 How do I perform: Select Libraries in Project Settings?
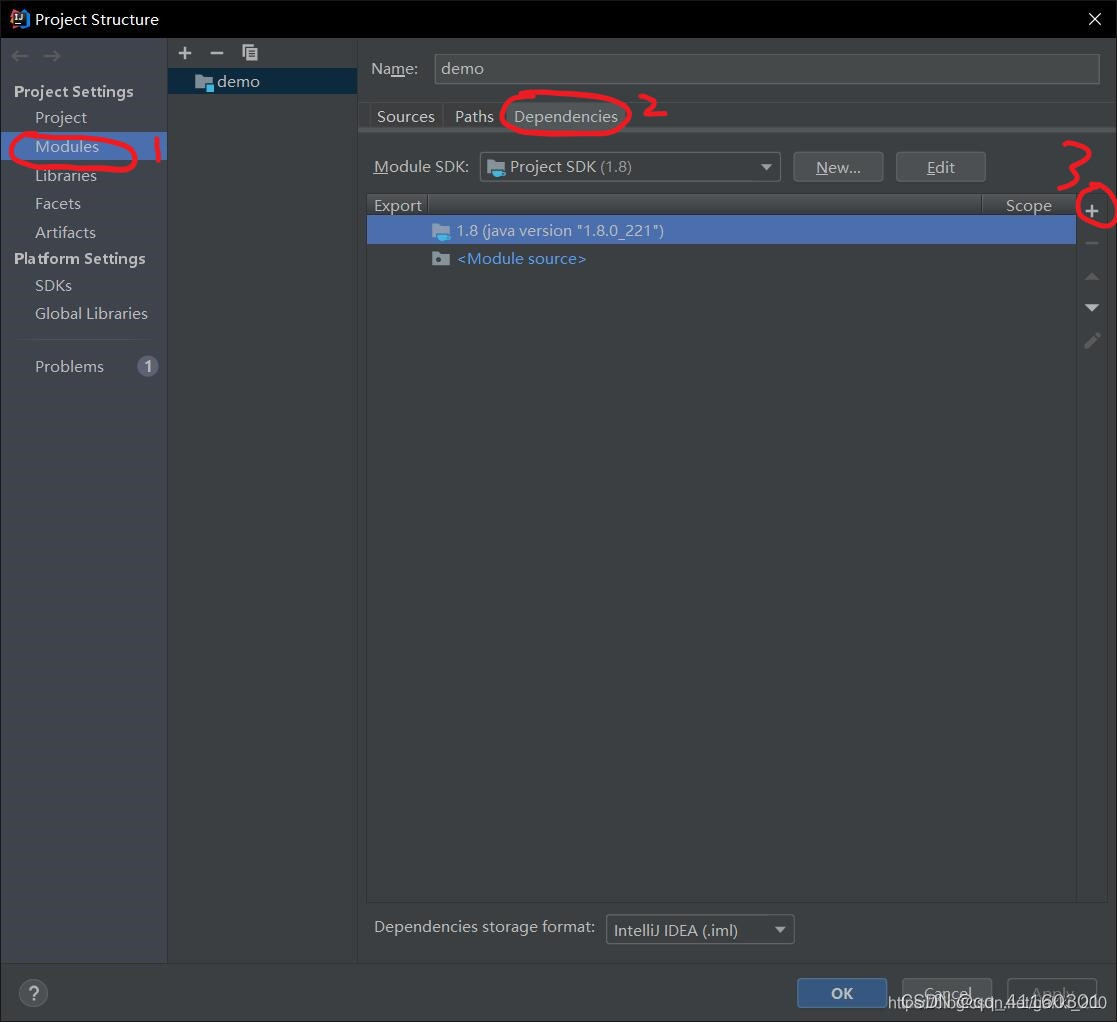66,175
